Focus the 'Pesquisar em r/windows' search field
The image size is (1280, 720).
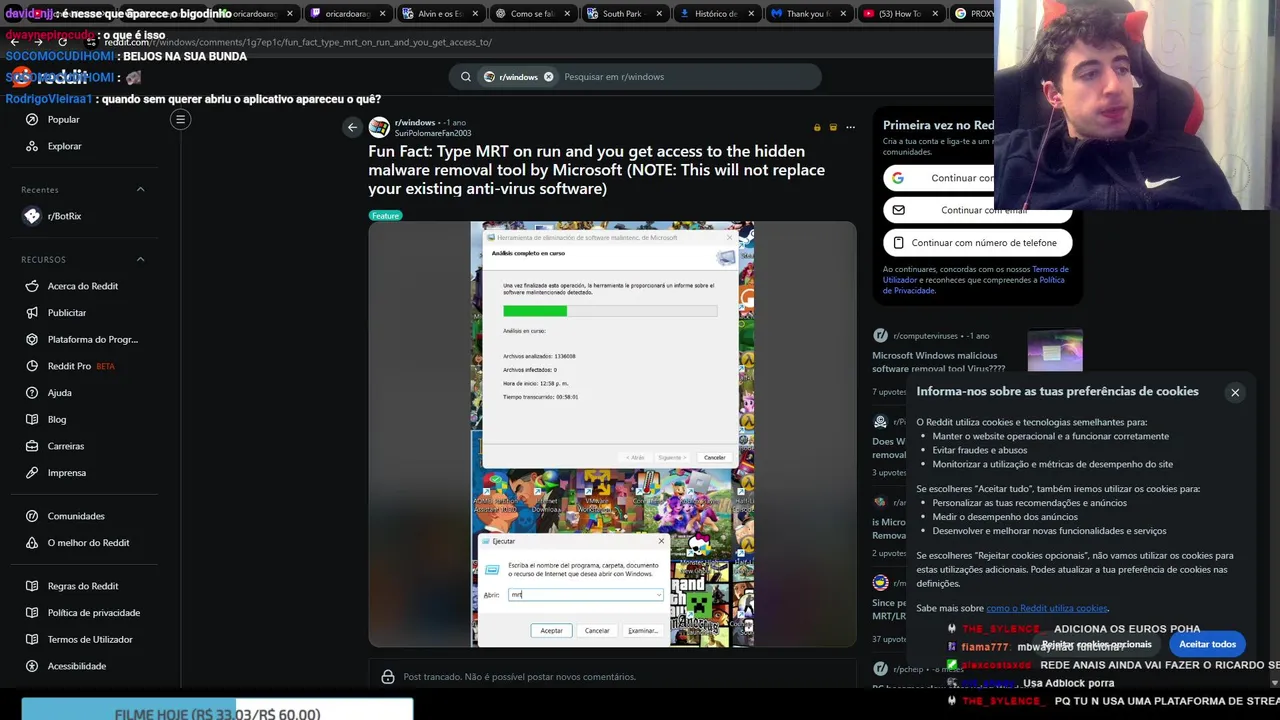pos(688,77)
